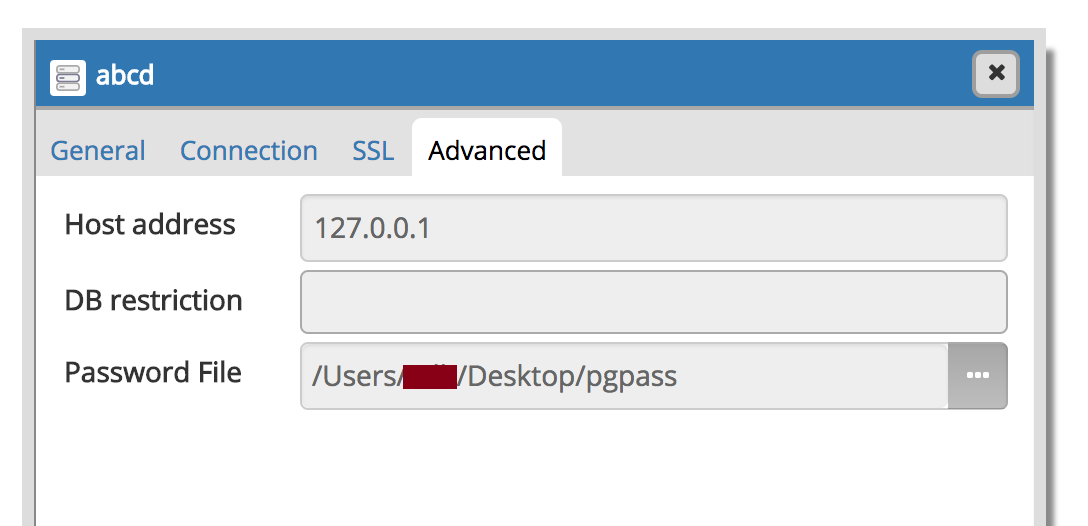Click the abcd dialog title text
The image size is (1088, 526).
125,75
